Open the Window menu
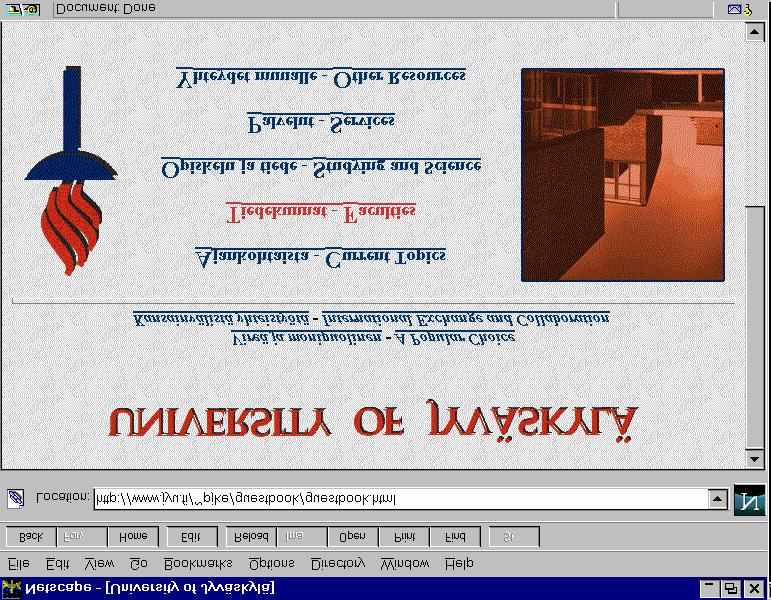Screen dimensions: 771x600 click(x=405, y=564)
